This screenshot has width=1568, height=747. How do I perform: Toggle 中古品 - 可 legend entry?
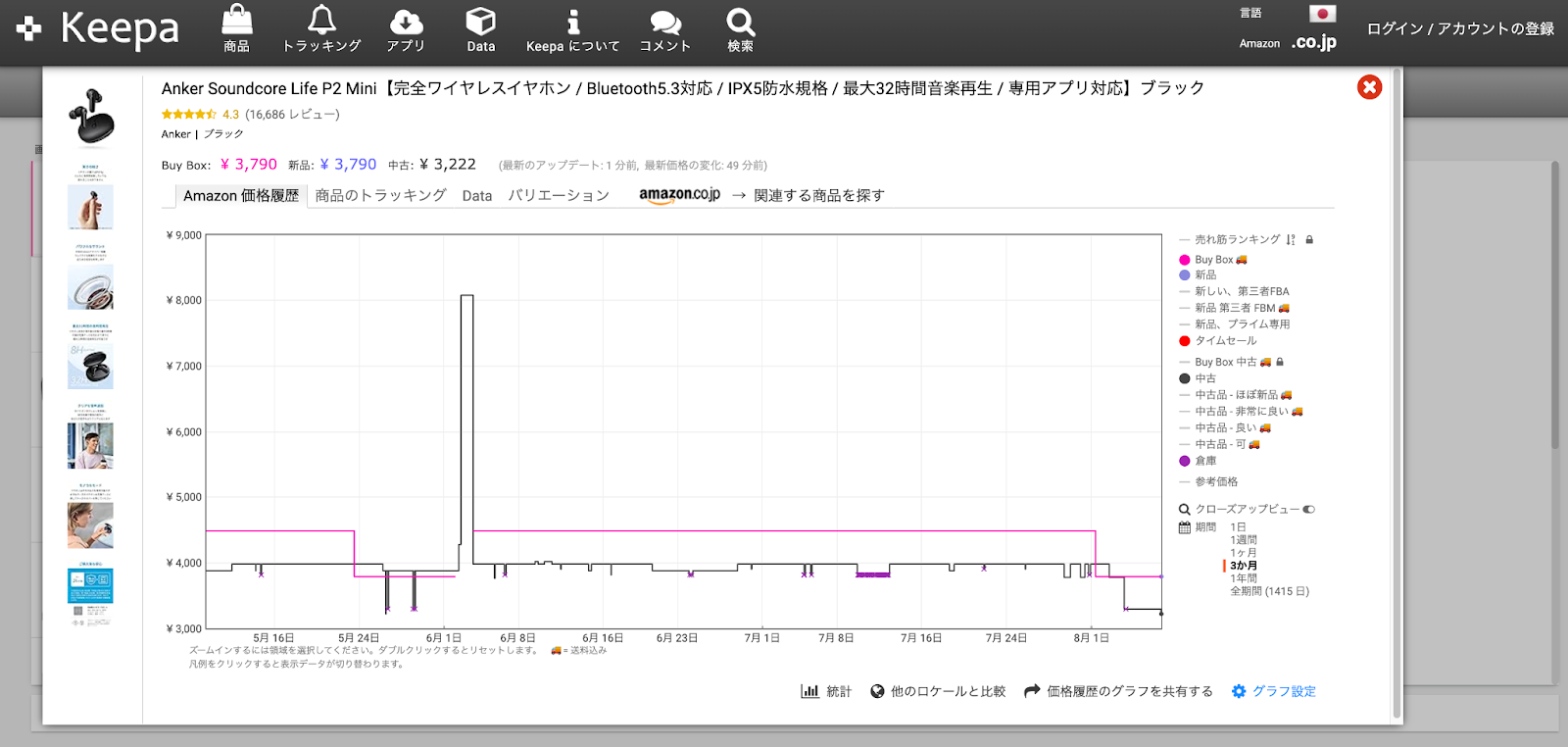[x=1220, y=445]
